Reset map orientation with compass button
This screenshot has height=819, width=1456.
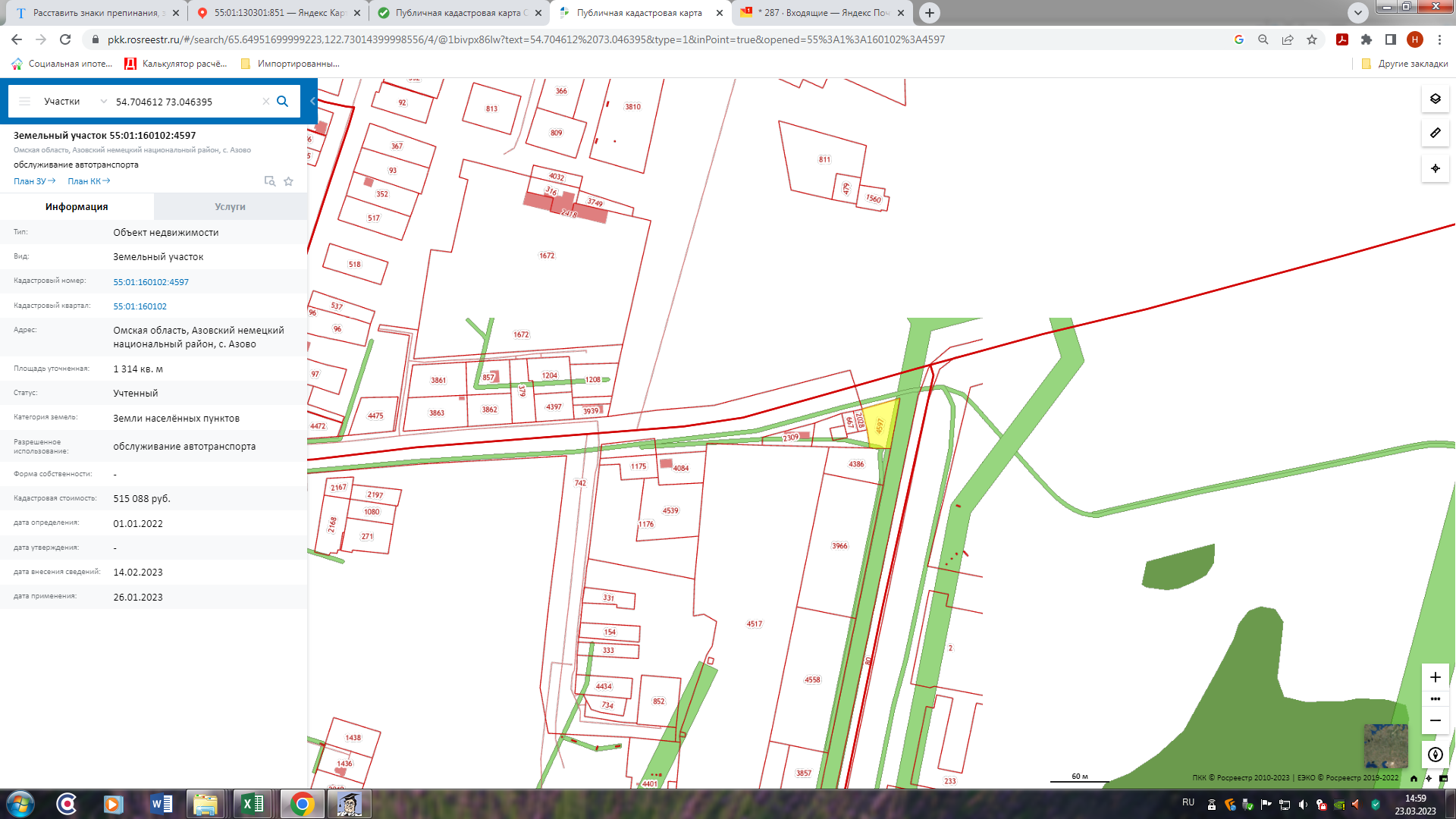pyautogui.click(x=1435, y=755)
